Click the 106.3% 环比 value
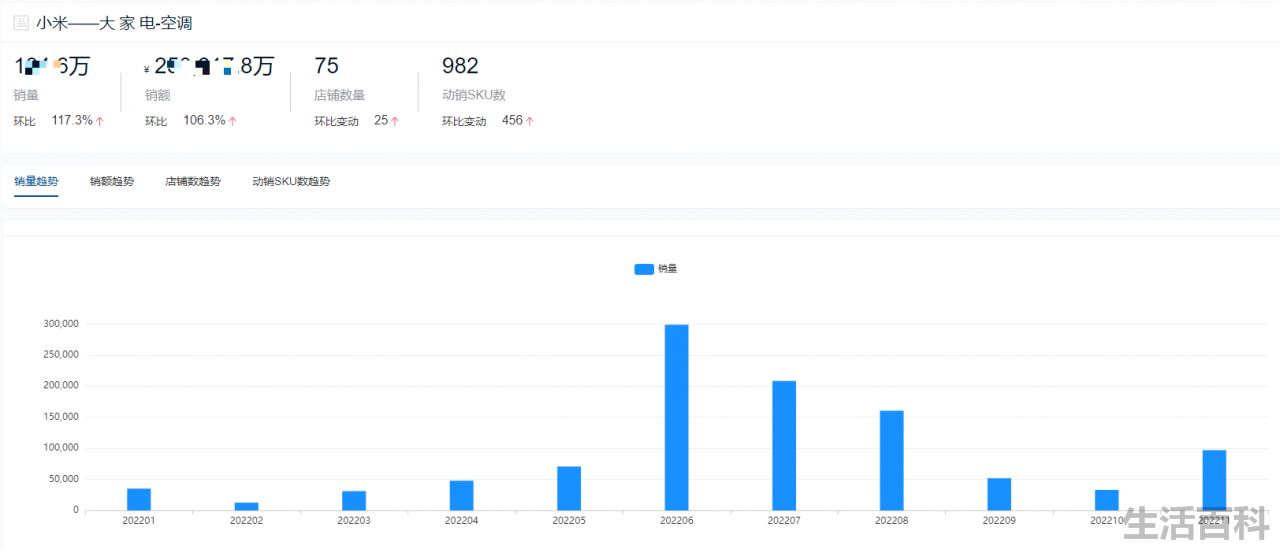Screen dimensions: 1280x549 click(x=204, y=120)
